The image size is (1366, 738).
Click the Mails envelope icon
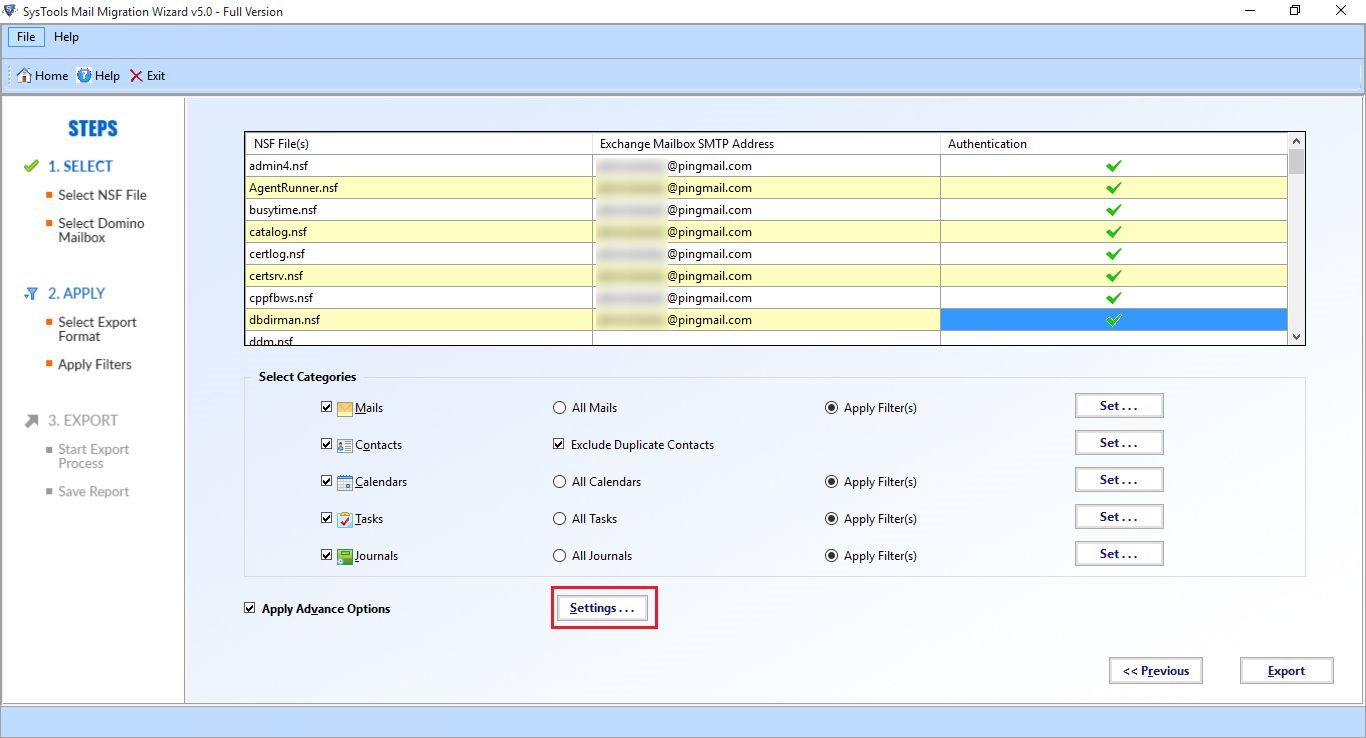(345, 408)
